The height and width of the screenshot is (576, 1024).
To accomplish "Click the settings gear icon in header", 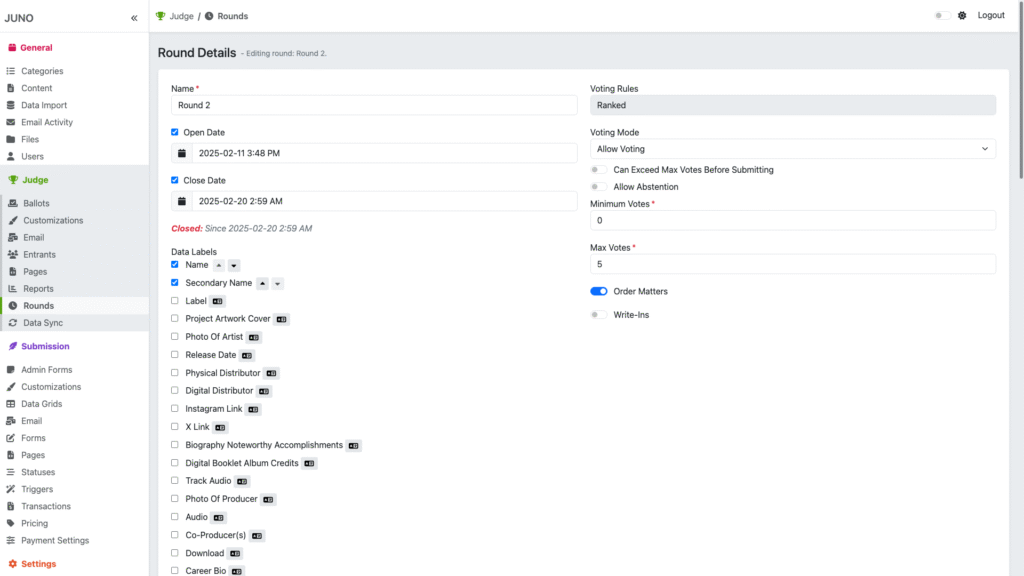I will [962, 16].
